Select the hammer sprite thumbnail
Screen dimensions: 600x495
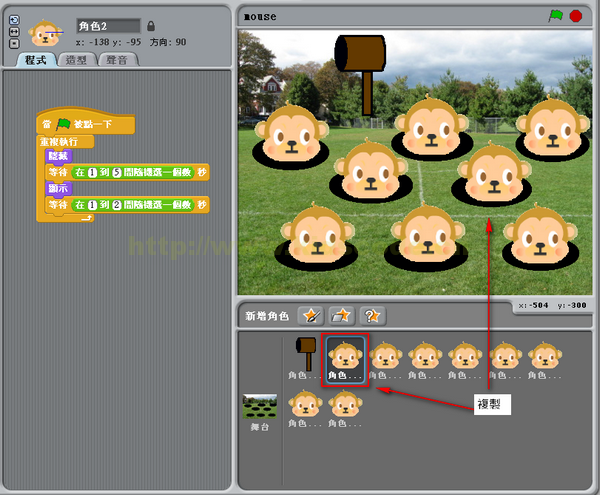coord(306,357)
